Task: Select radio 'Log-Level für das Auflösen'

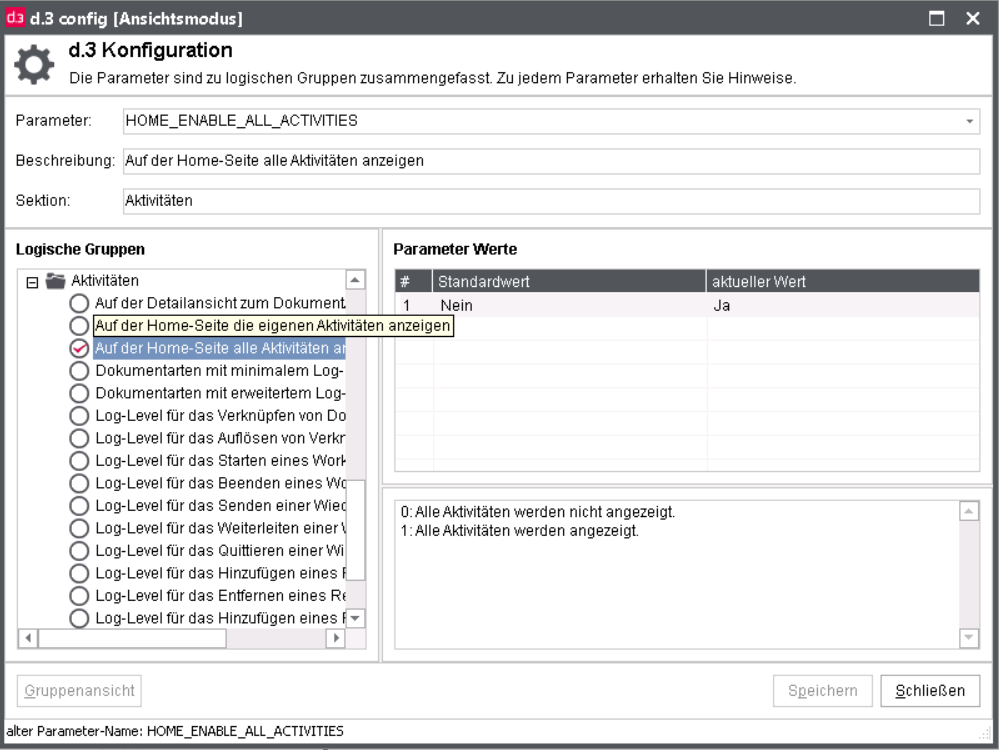Action: (x=79, y=438)
